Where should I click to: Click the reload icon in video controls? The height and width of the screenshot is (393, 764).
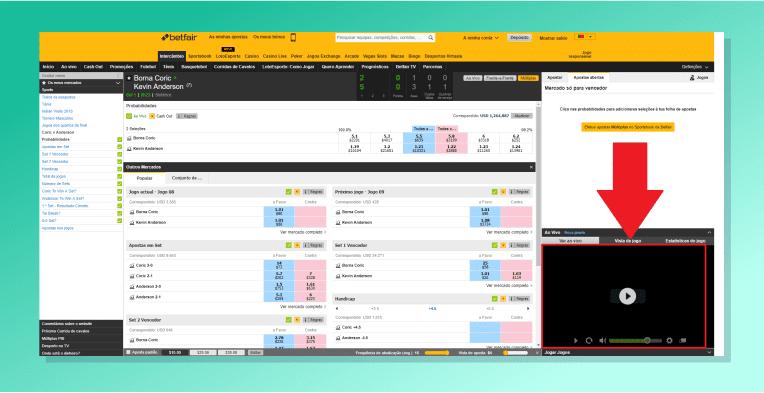point(589,341)
